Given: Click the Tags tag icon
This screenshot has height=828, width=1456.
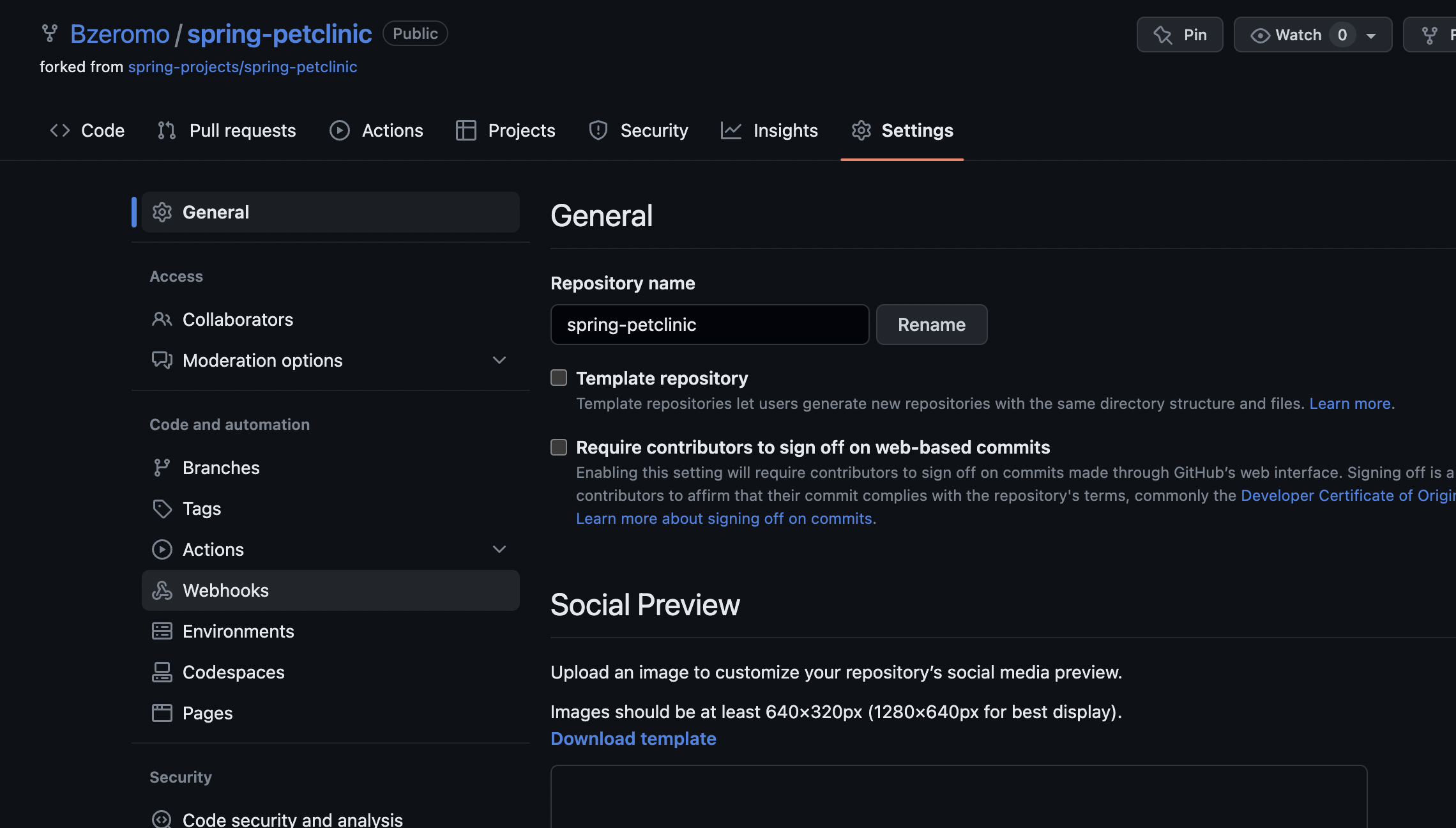Looking at the screenshot, I should [x=162, y=509].
